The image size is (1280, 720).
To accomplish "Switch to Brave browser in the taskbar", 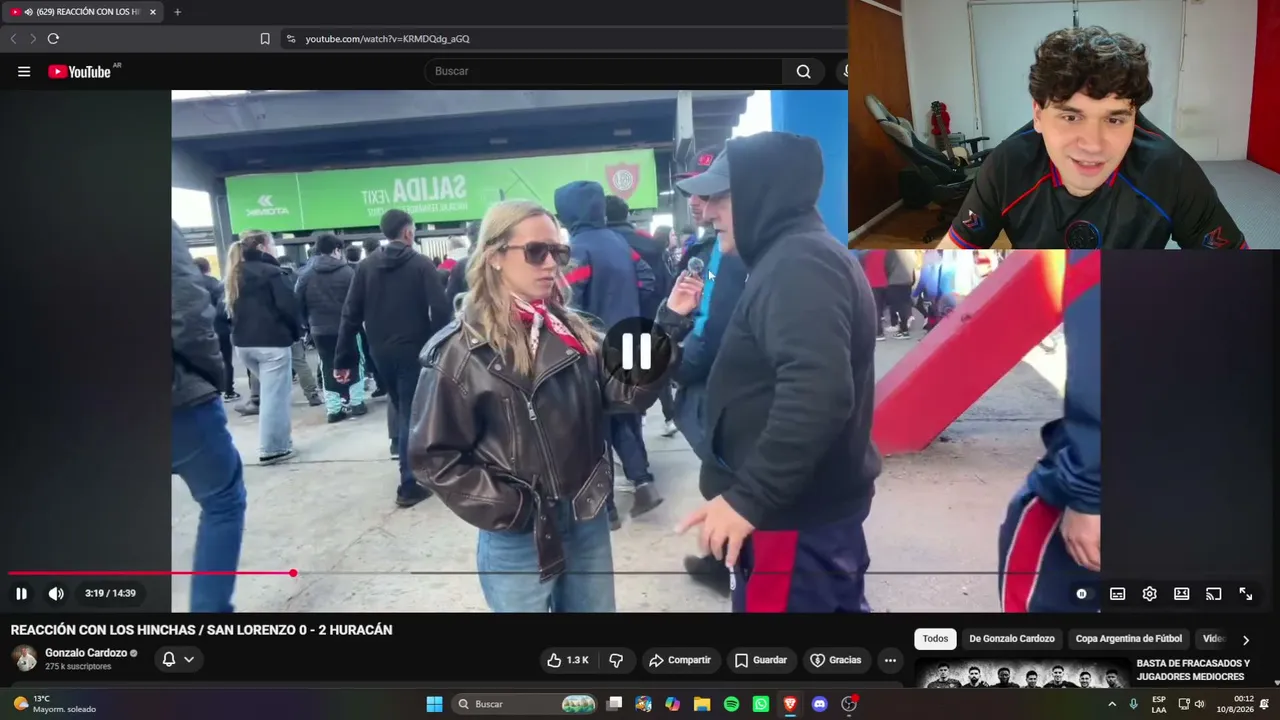I will [x=790, y=704].
